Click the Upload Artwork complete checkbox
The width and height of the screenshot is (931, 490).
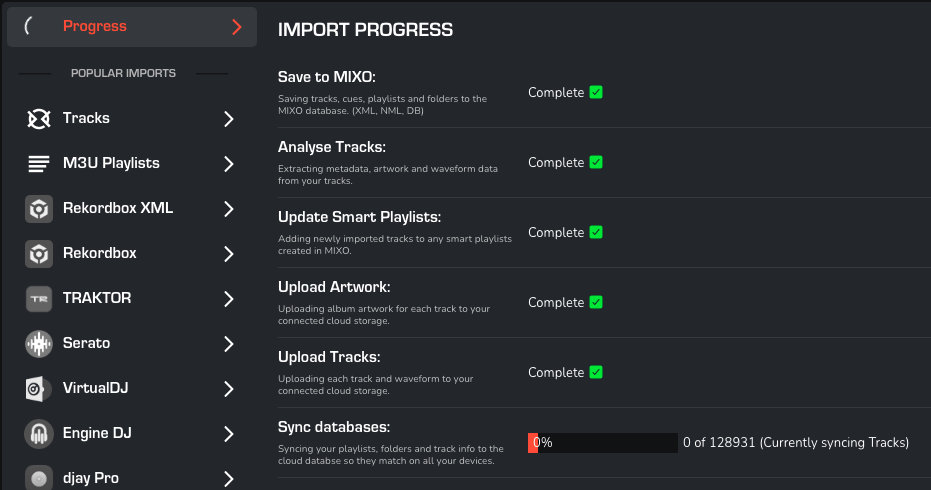coord(596,303)
